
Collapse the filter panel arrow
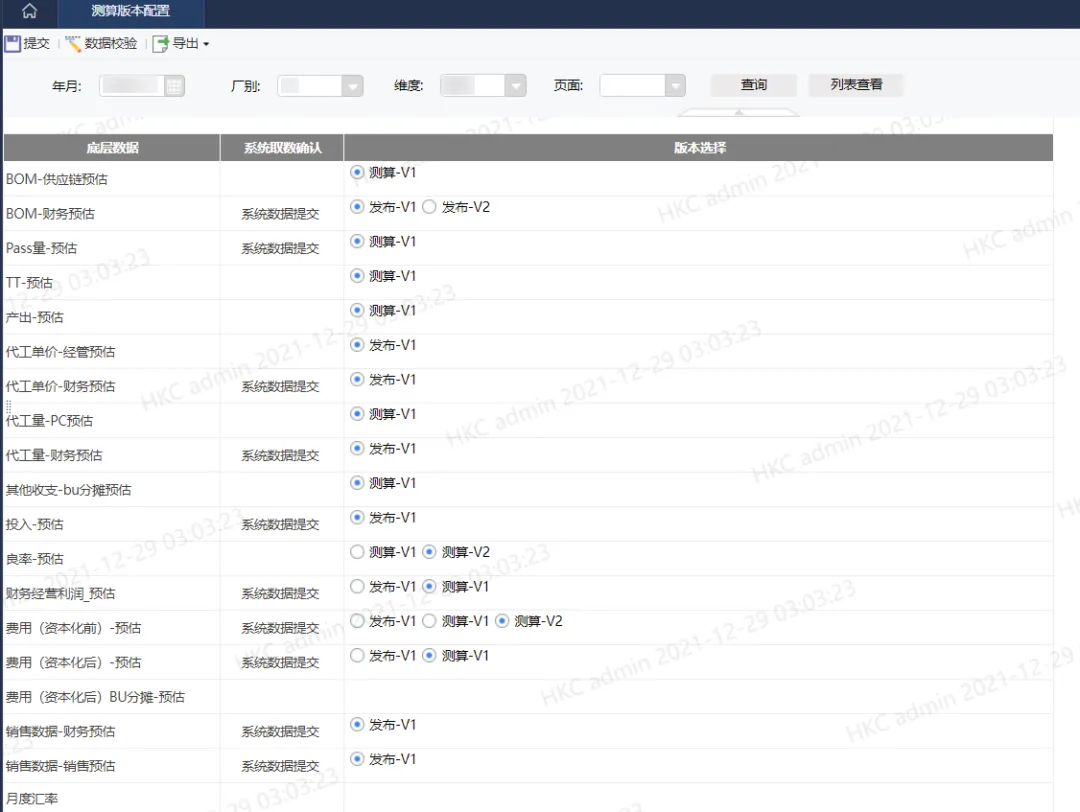[x=738, y=112]
